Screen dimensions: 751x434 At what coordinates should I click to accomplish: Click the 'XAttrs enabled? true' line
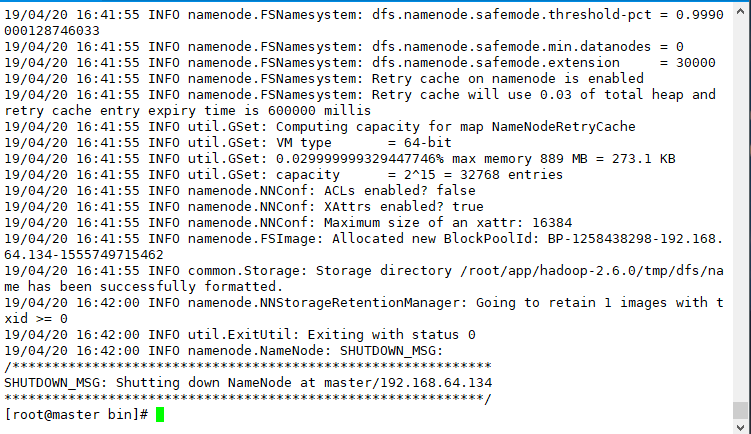(244, 206)
